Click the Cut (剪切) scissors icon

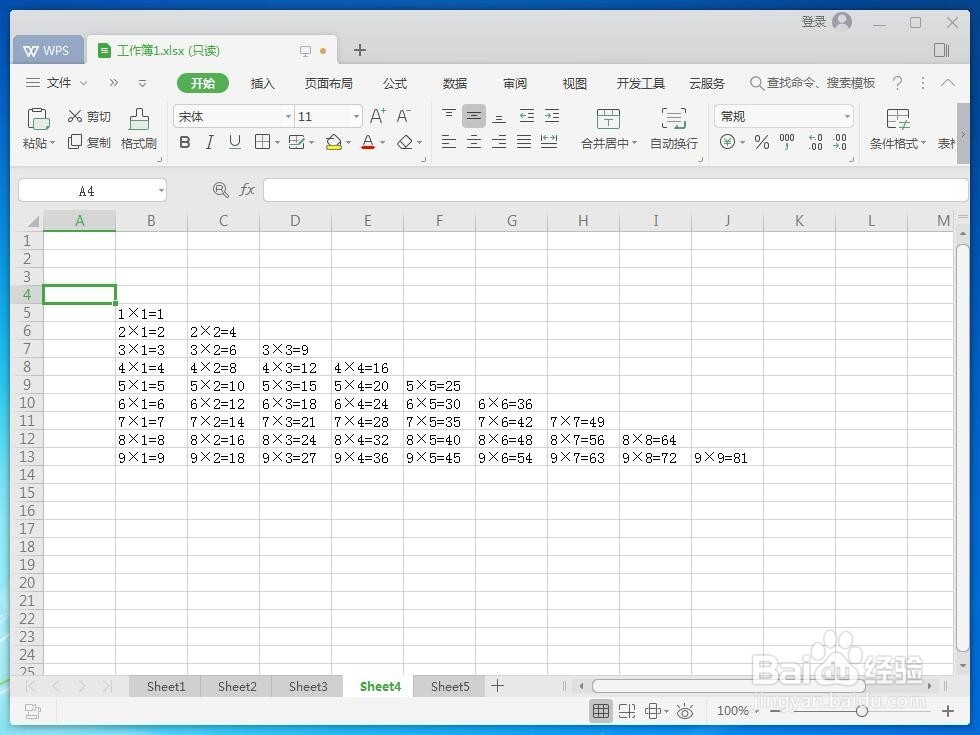click(75, 116)
